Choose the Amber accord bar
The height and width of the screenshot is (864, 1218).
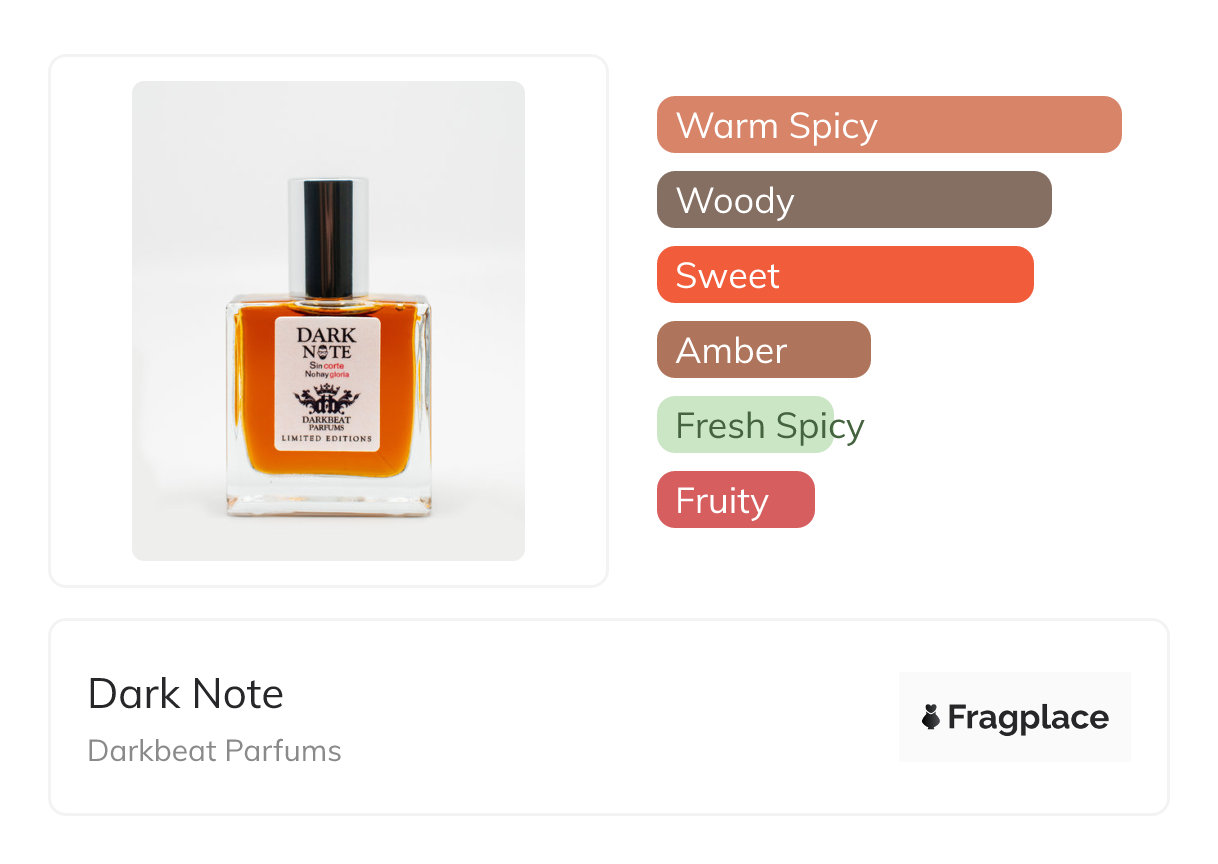[x=763, y=350]
